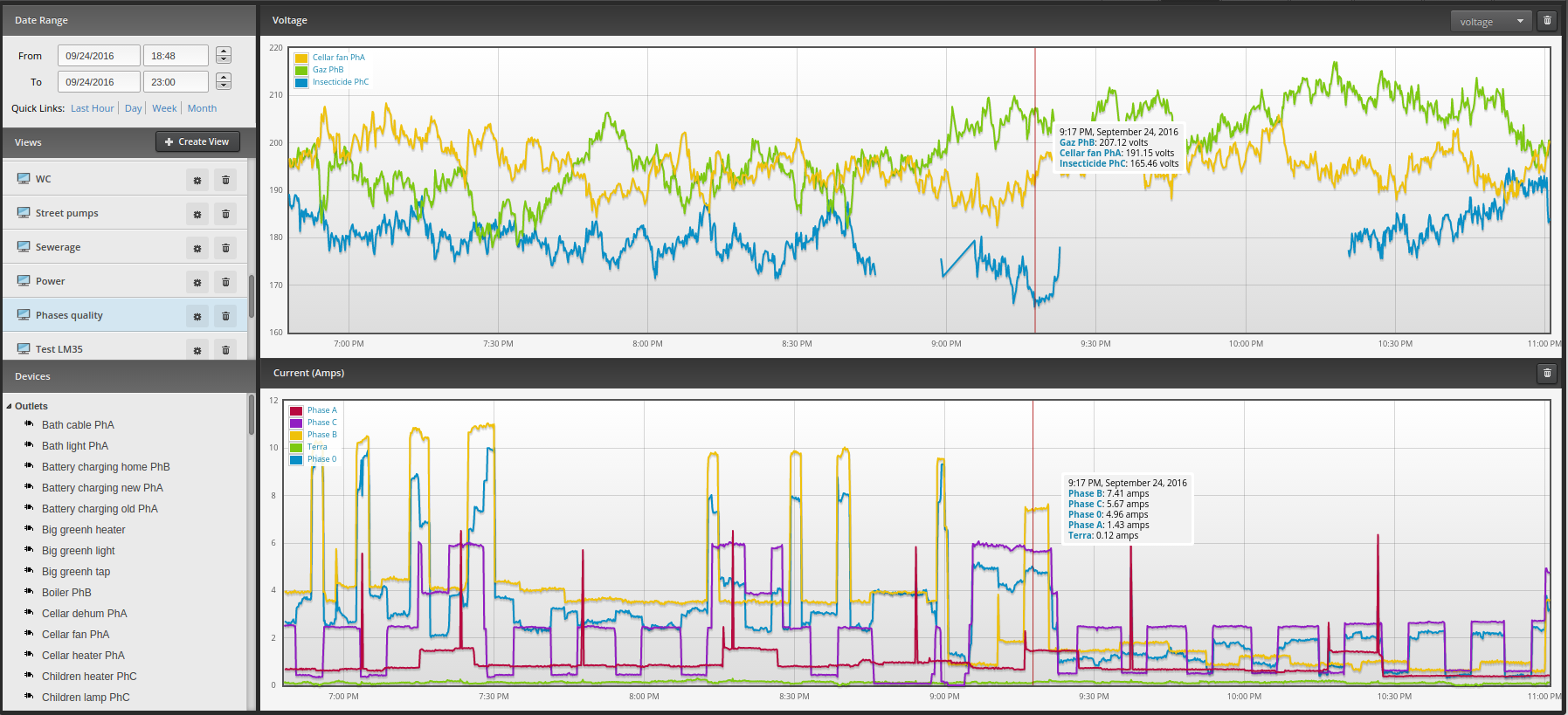The height and width of the screenshot is (715, 1568).
Task: Click the plug icon beside Battery charging old PhA
Action: click(29, 508)
